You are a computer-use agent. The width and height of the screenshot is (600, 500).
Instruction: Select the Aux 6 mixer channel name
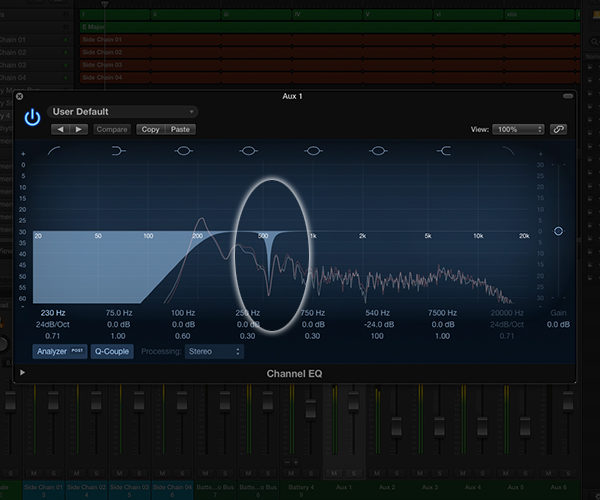tap(558, 487)
